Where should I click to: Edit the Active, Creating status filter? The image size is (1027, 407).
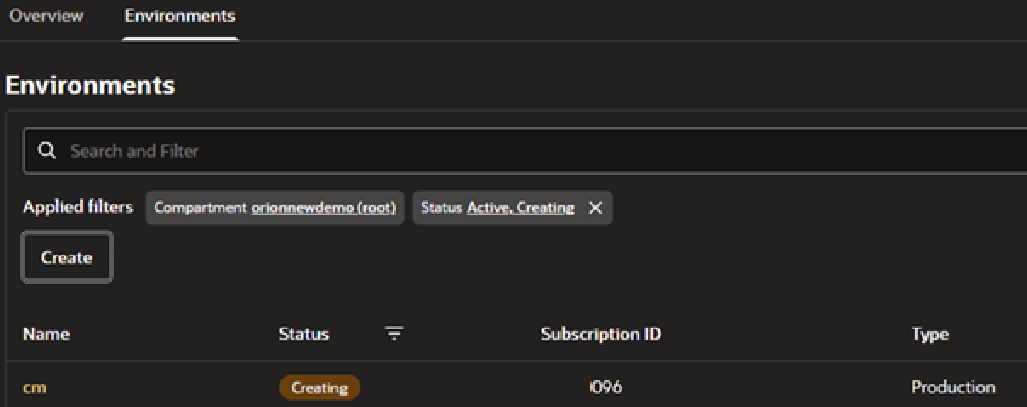click(x=521, y=208)
